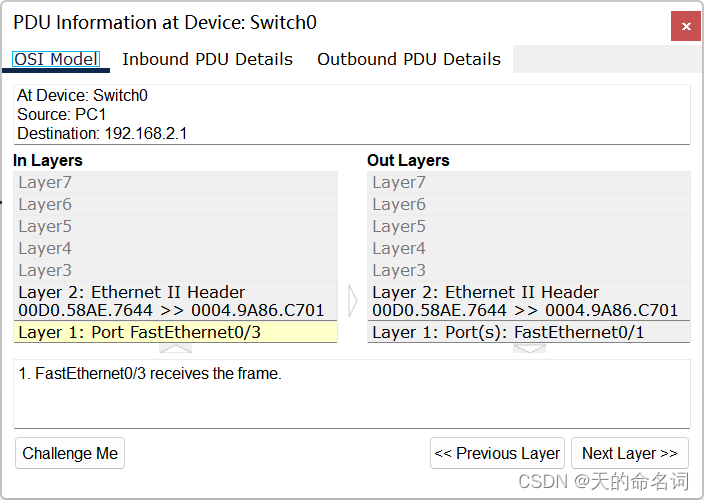This screenshot has width=704, height=500.
Task: Click the right arrow between layer columns
Action: (352, 301)
